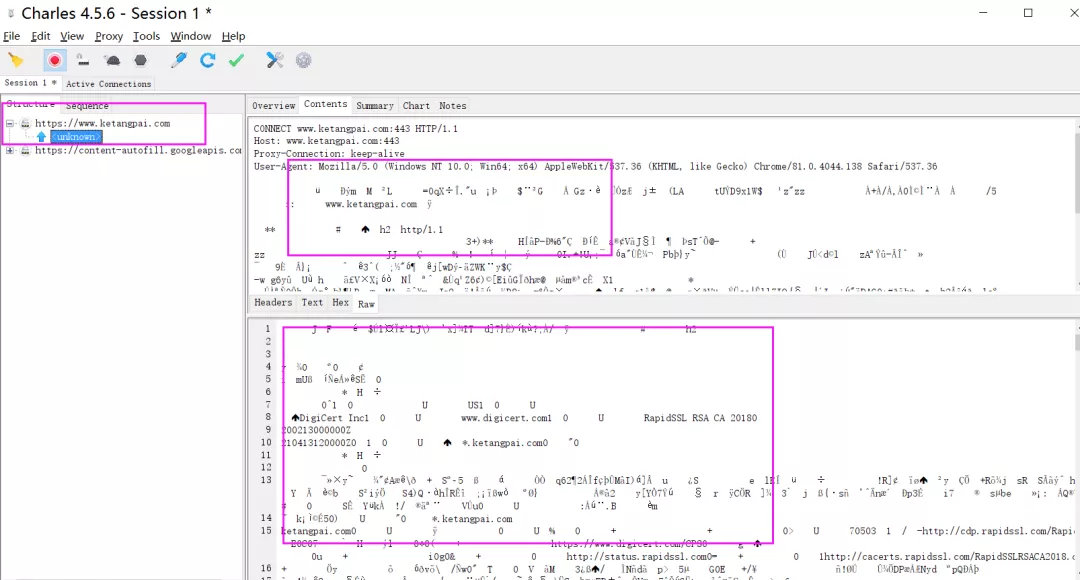This screenshot has width=1080, height=580.
Task: Switch to the Sequence view tab
Action: pos(87,105)
